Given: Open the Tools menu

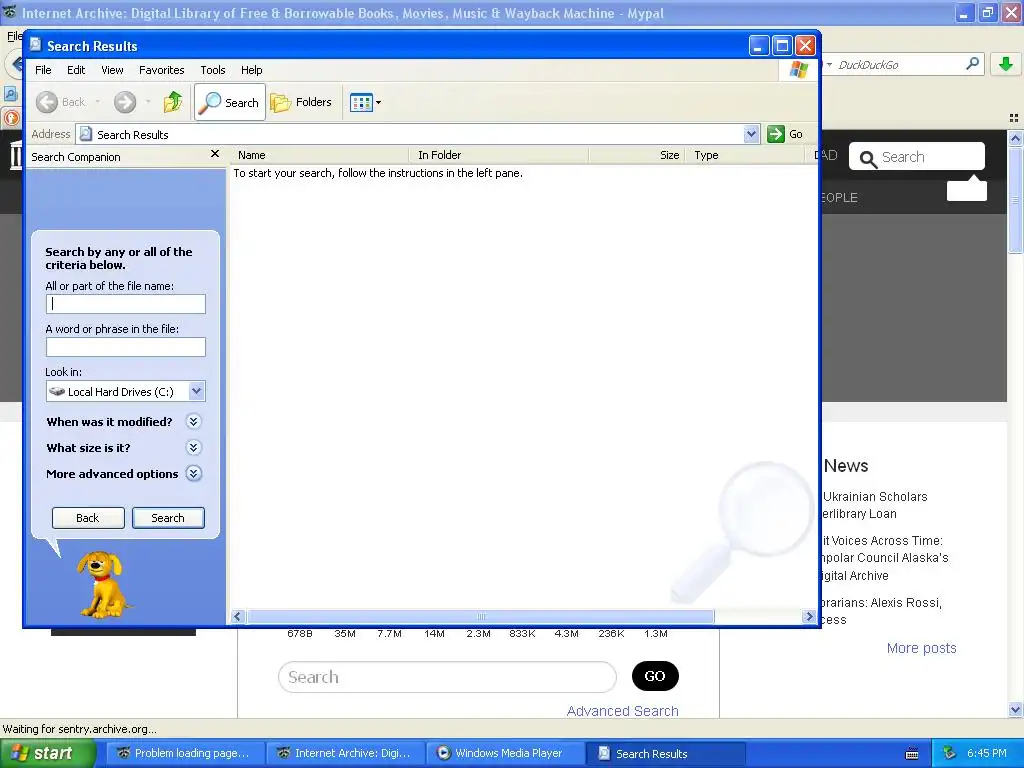Looking at the screenshot, I should click(x=213, y=70).
